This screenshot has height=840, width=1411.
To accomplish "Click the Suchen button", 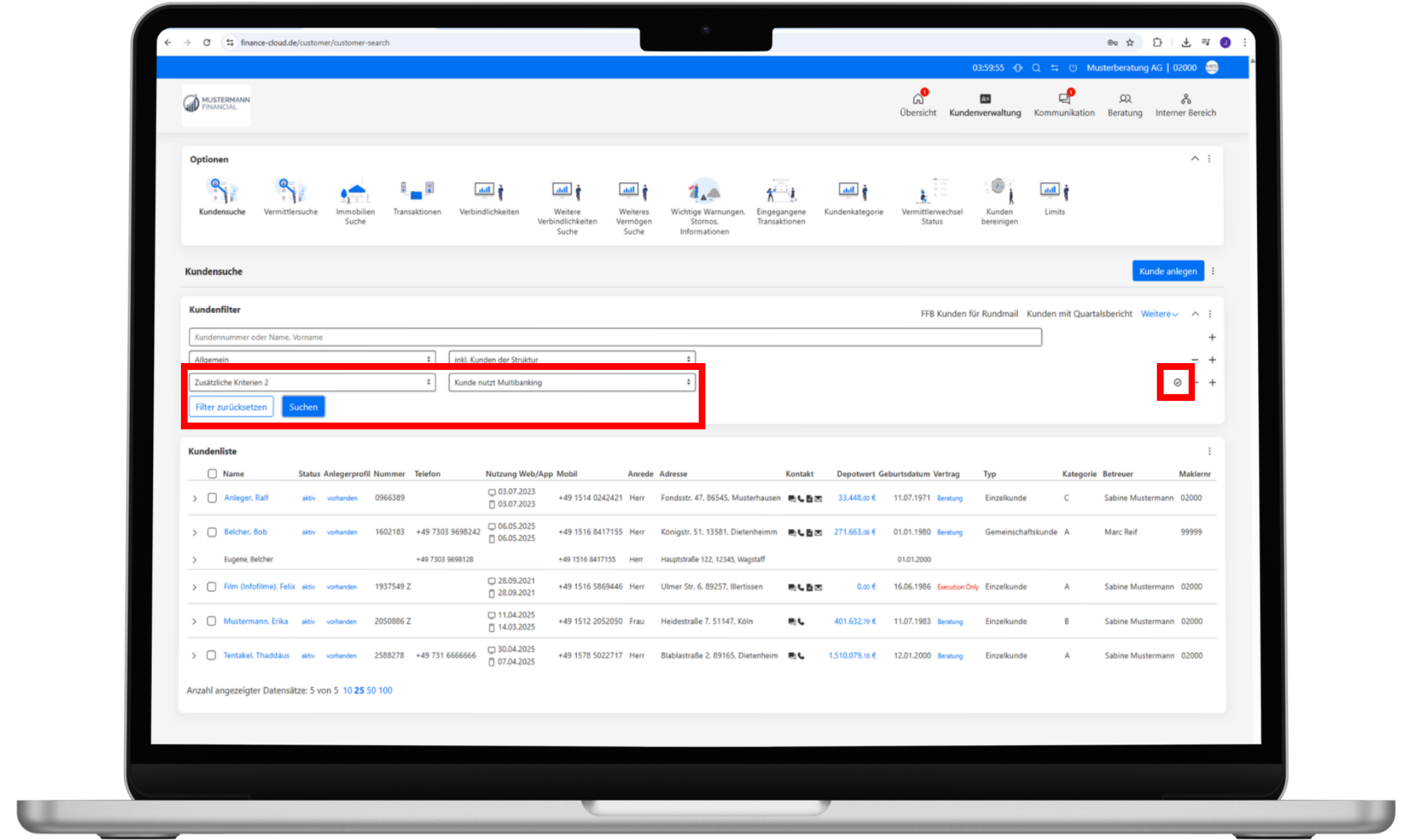I will click(x=303, y=407).
